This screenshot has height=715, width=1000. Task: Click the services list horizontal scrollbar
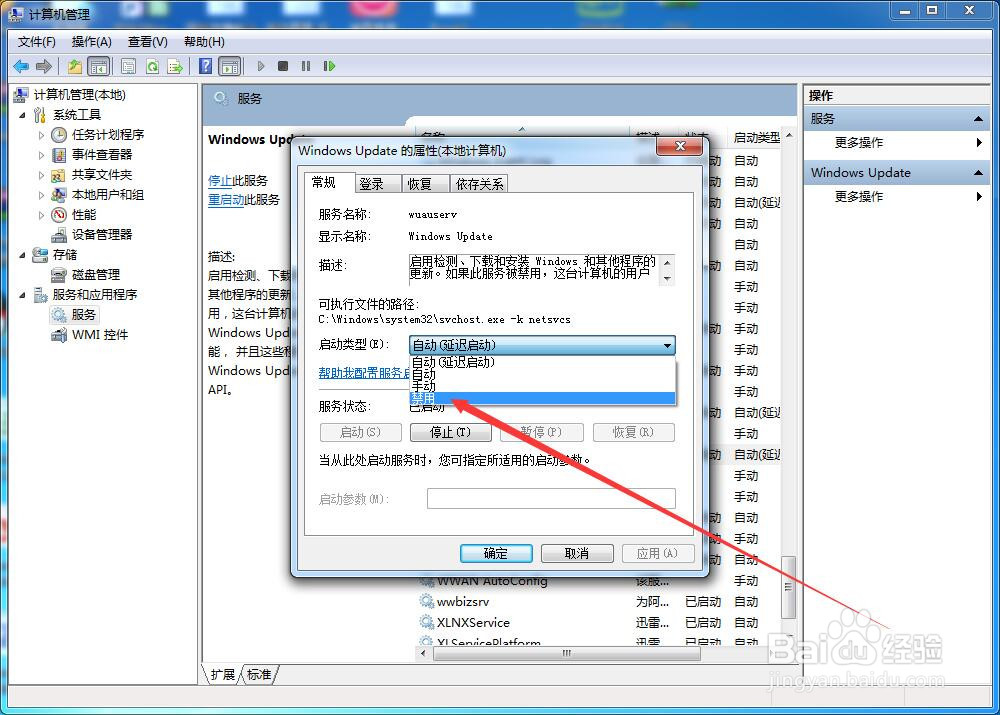(x=566, y=653)
